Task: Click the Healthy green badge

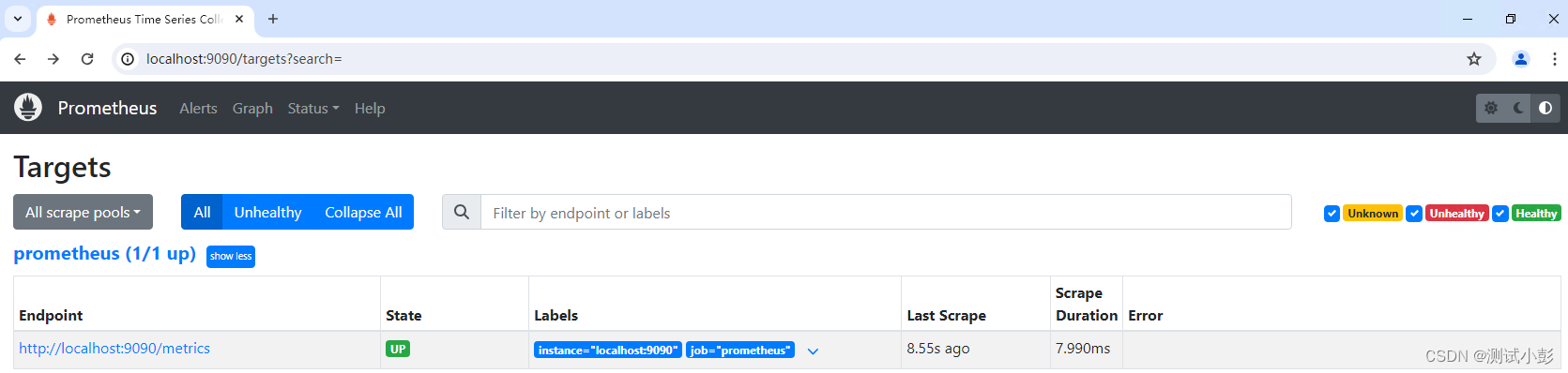Action: 1536,214
